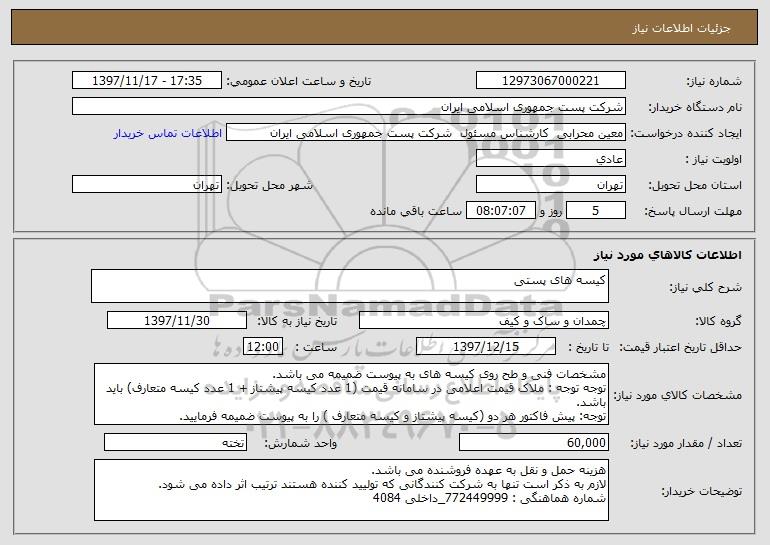This screenshot has width=770, height=545.
Task: Click the label تاریخ و ساعت اعلان عمومی
Action: (x=299, y=81)
